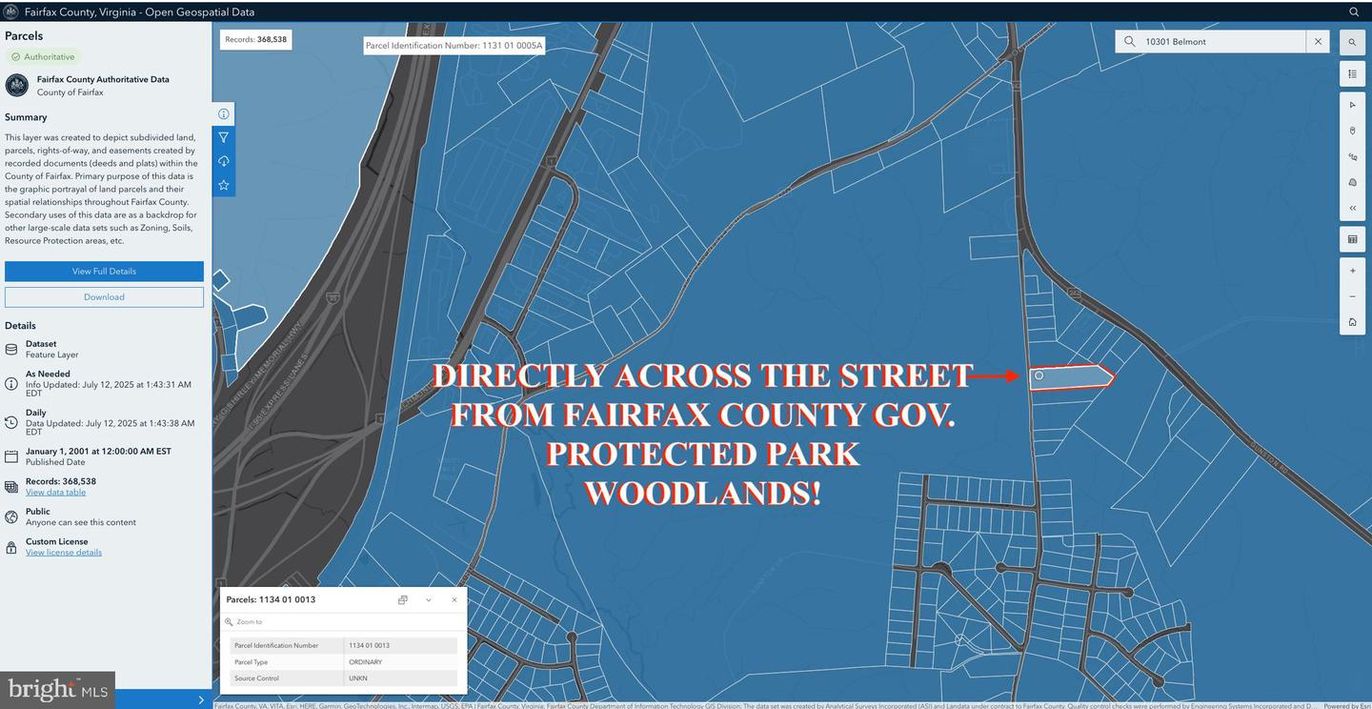Choose the line drawing selection tool
Screen dimensions: 1372x709
[x=1352, y=157]
